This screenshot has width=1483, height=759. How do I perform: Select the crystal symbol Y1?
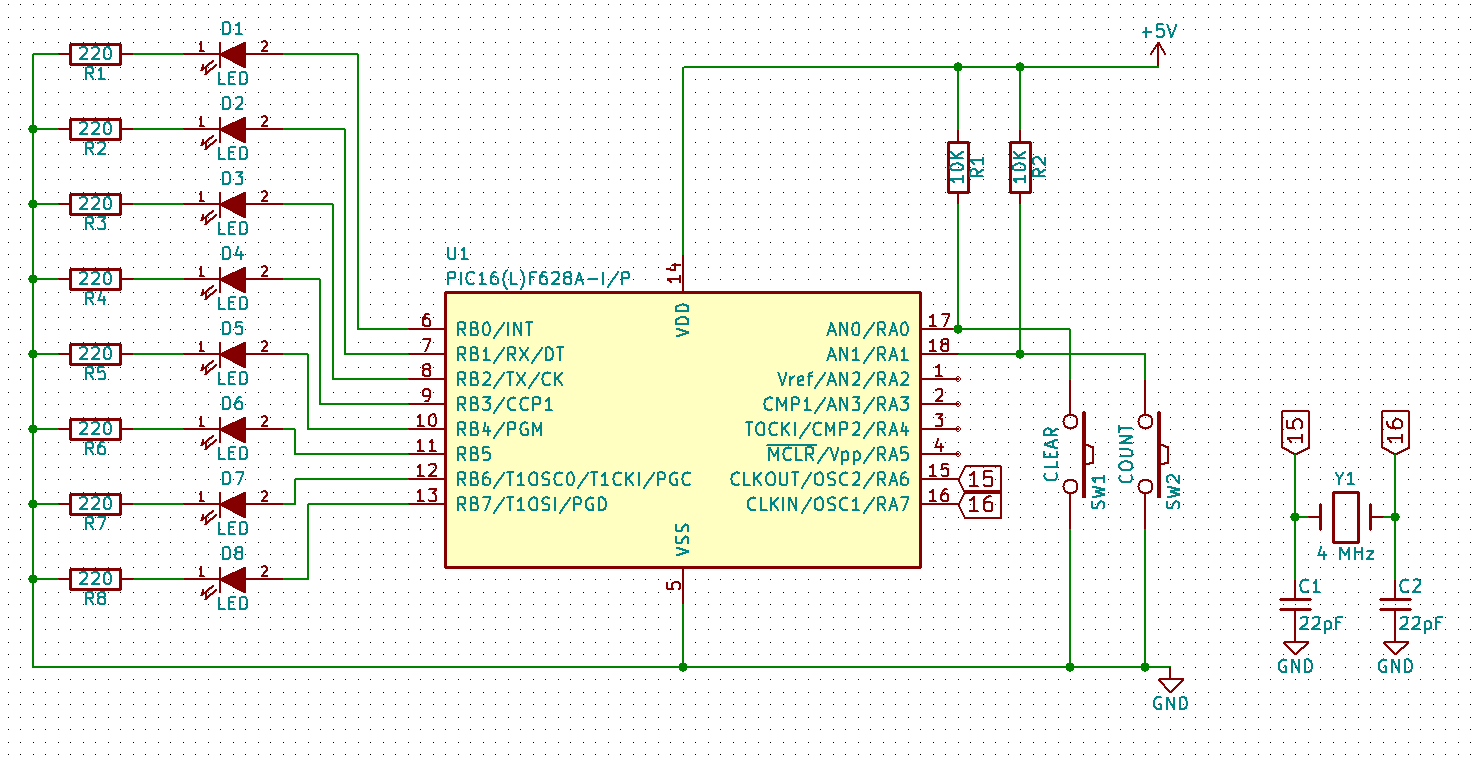[1346, 517]
